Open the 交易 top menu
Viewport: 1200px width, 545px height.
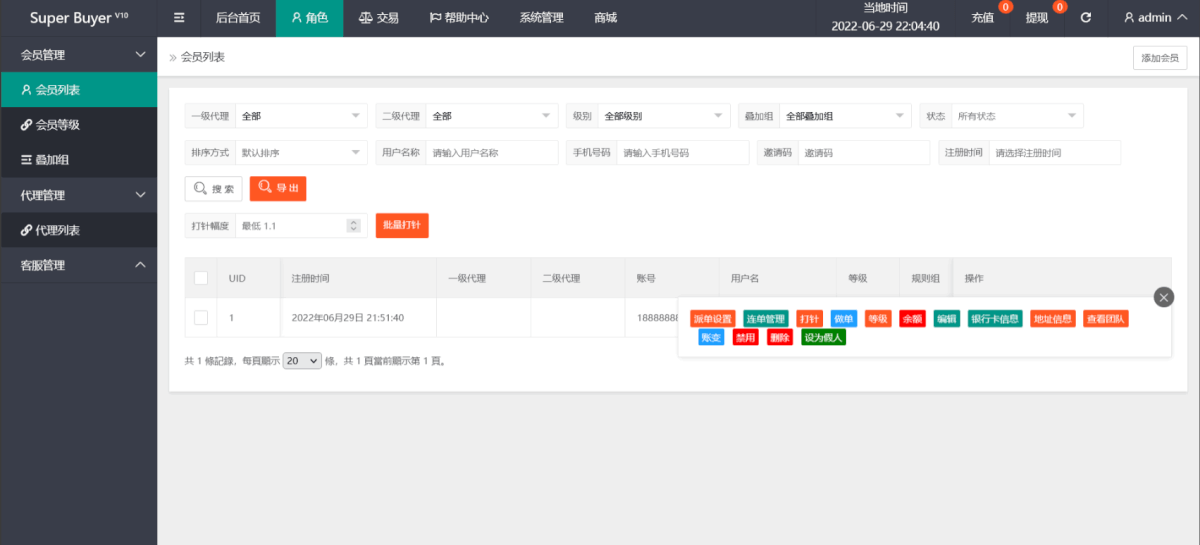click(379, 18)
